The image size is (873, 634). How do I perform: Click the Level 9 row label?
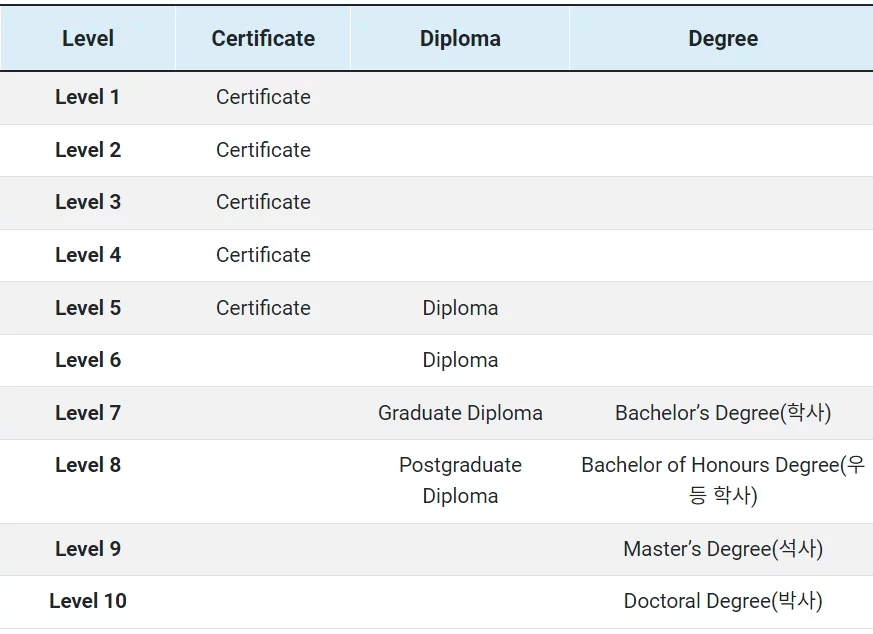[x=88, y=549]
